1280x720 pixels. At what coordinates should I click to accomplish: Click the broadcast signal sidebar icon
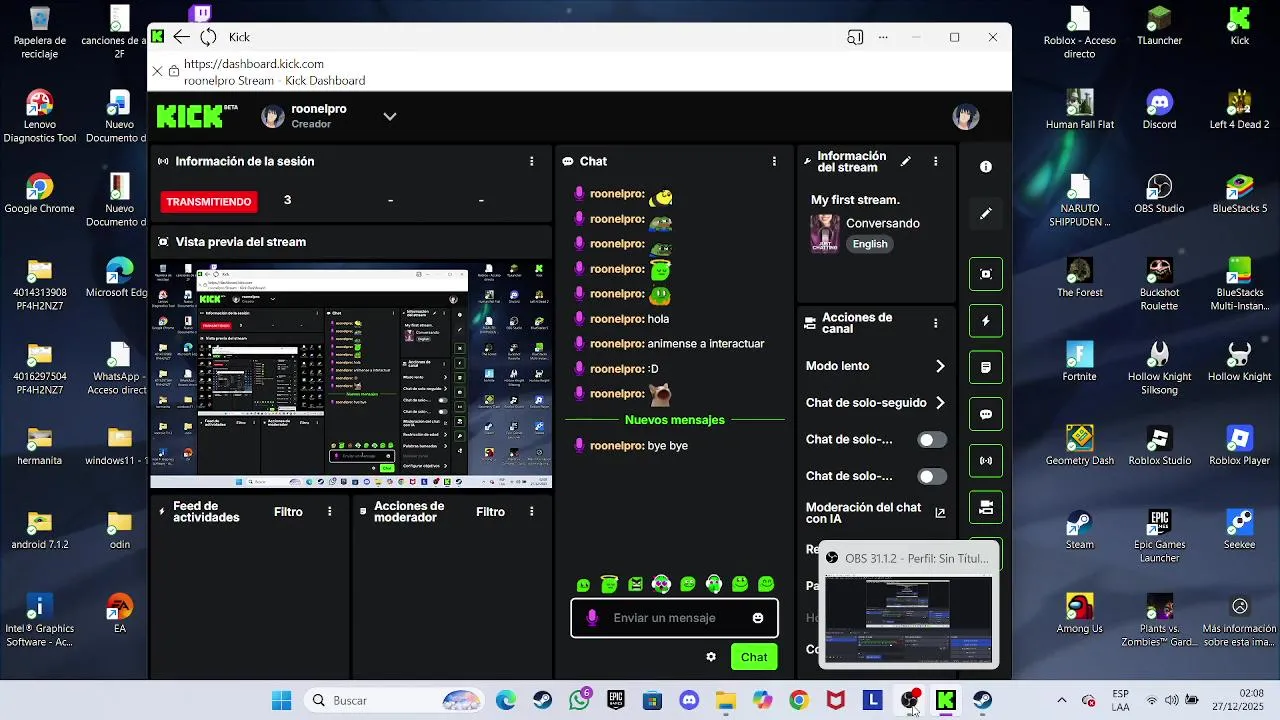[986, 461]
